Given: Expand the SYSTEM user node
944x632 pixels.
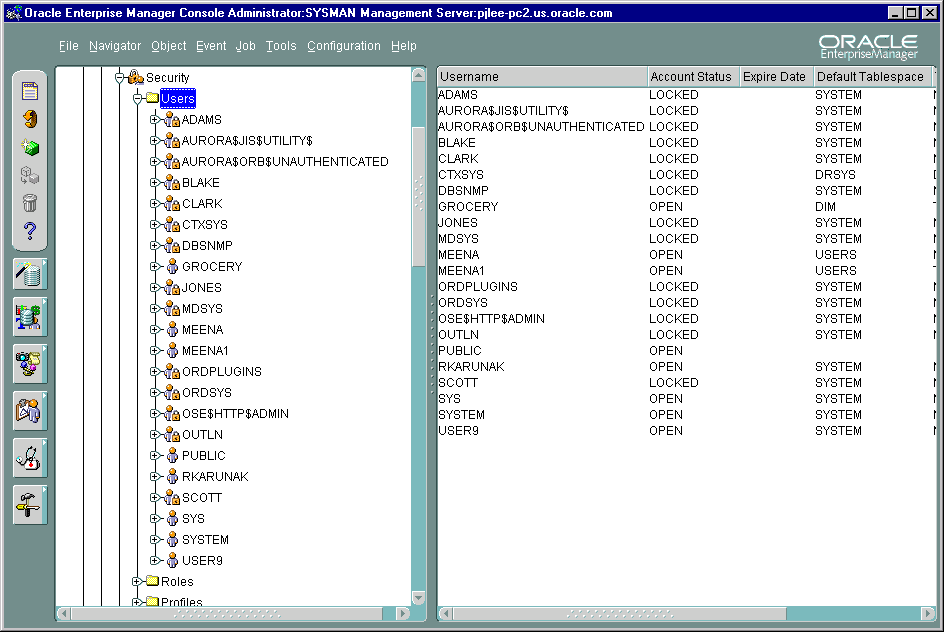Looking at the screenshot, I should (155, 540).
